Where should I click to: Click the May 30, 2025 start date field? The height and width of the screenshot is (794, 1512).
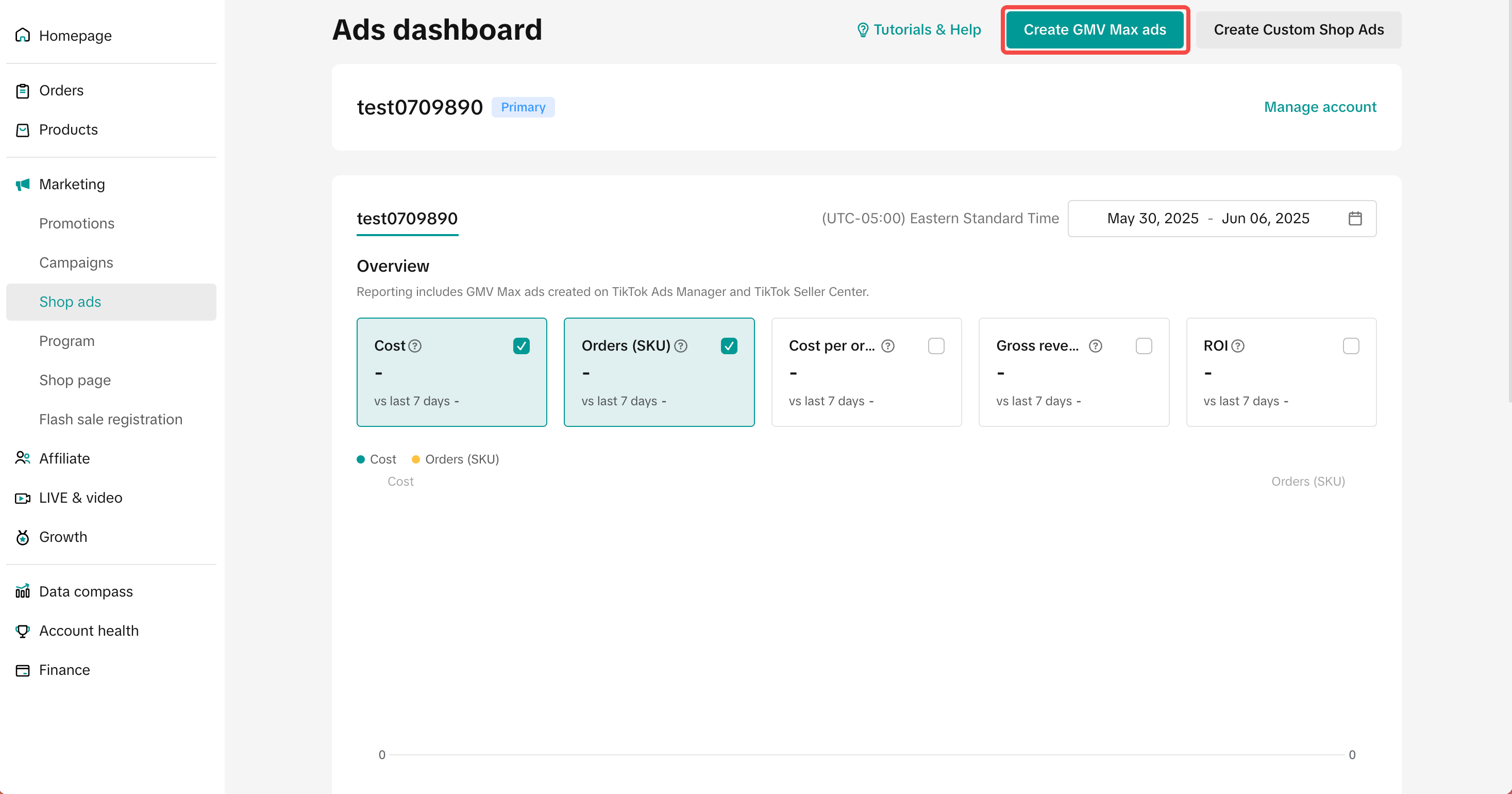(x=1152, y=219)
